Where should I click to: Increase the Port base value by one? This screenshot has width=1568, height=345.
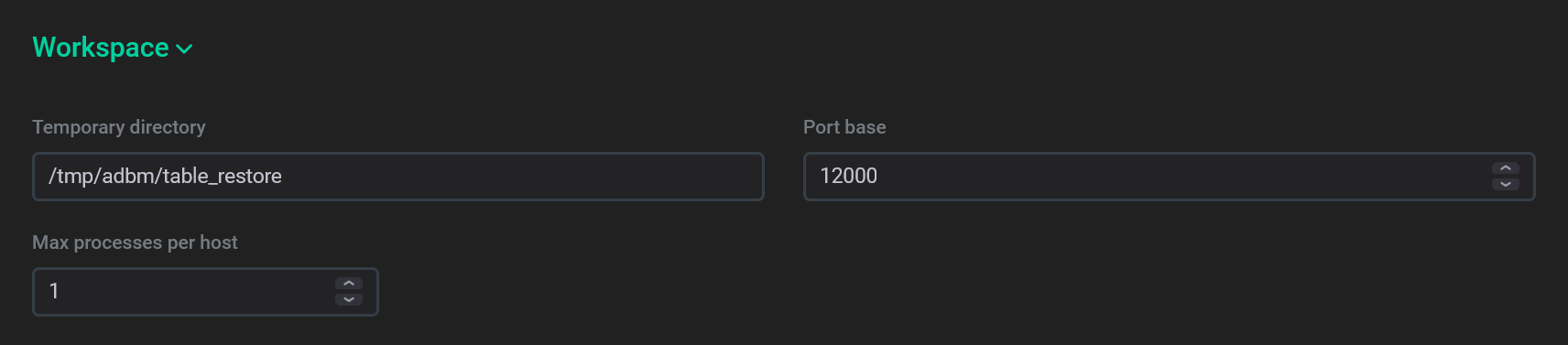[x=1506, y=169]
